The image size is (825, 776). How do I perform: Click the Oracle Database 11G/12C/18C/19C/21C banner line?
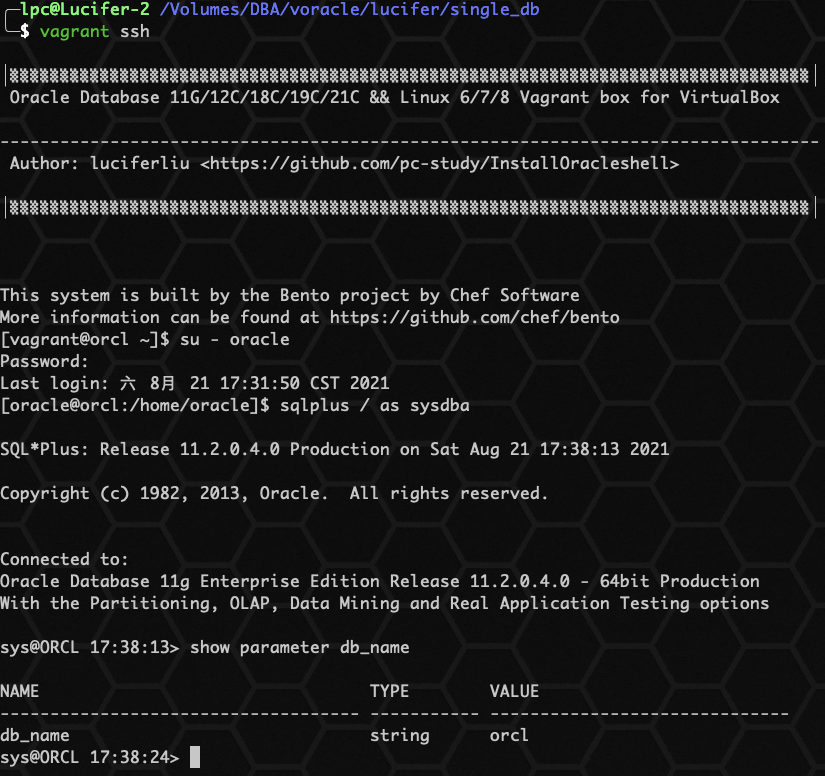point(395,97)
